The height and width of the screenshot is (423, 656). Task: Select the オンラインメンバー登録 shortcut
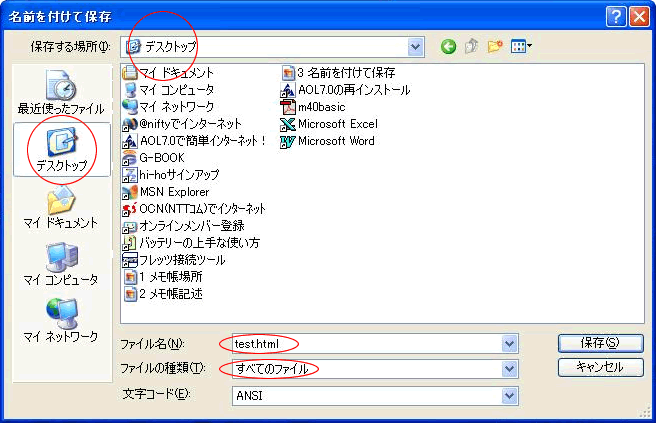183,226
